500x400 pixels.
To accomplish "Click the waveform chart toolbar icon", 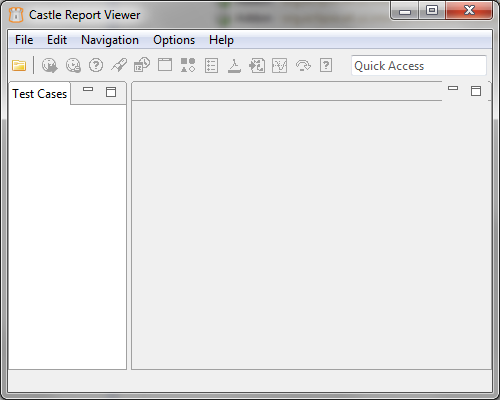I will [x=279, y=65].
